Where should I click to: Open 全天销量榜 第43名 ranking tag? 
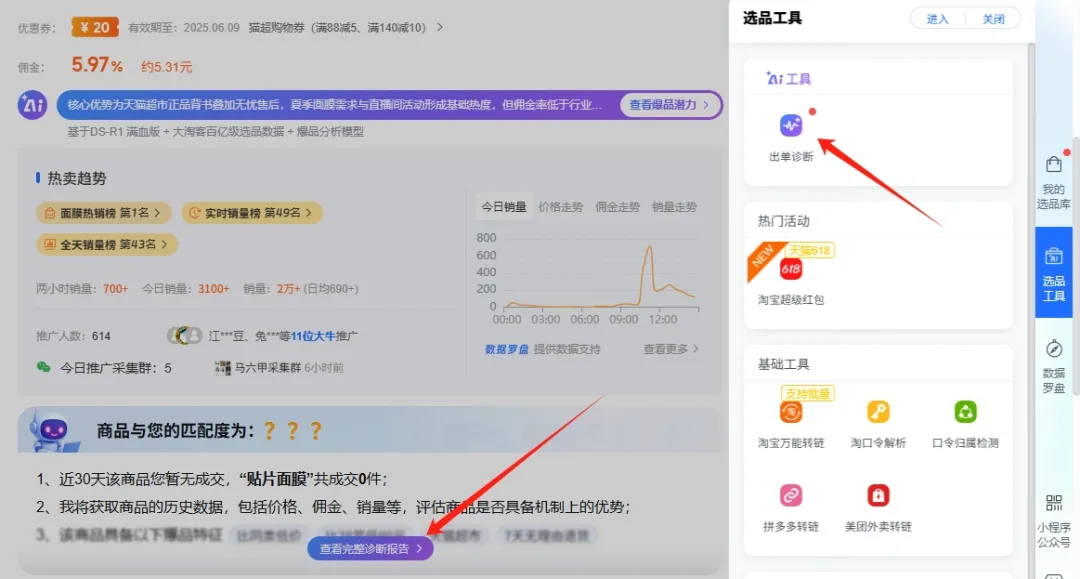107,244
